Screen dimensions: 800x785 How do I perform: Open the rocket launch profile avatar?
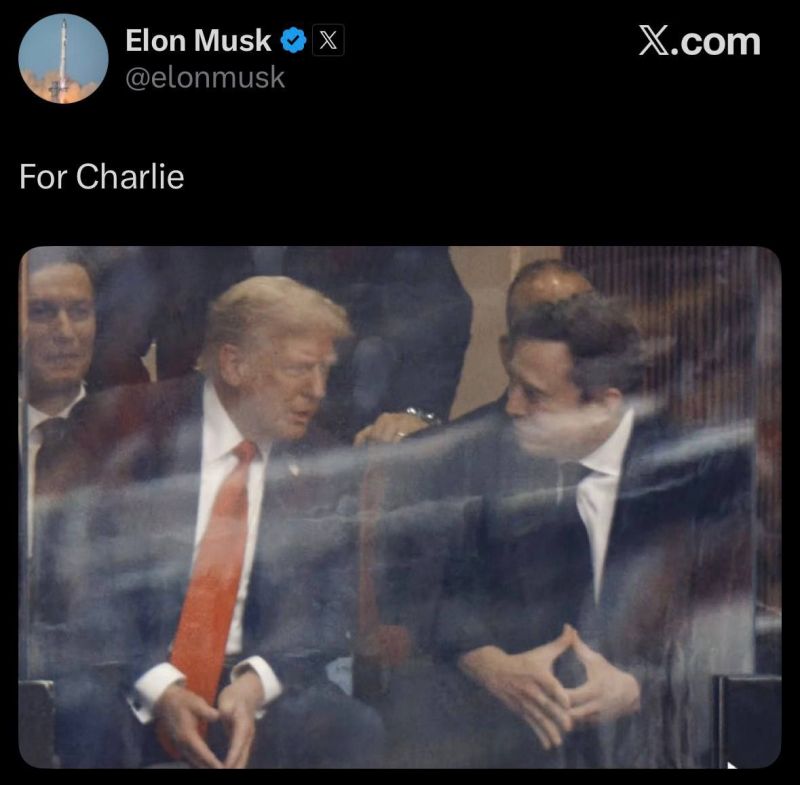coord(63,59)
